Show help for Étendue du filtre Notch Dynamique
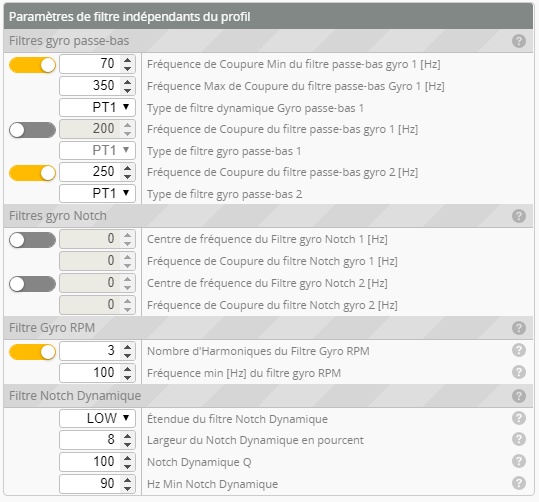 [x=519, y=418]
